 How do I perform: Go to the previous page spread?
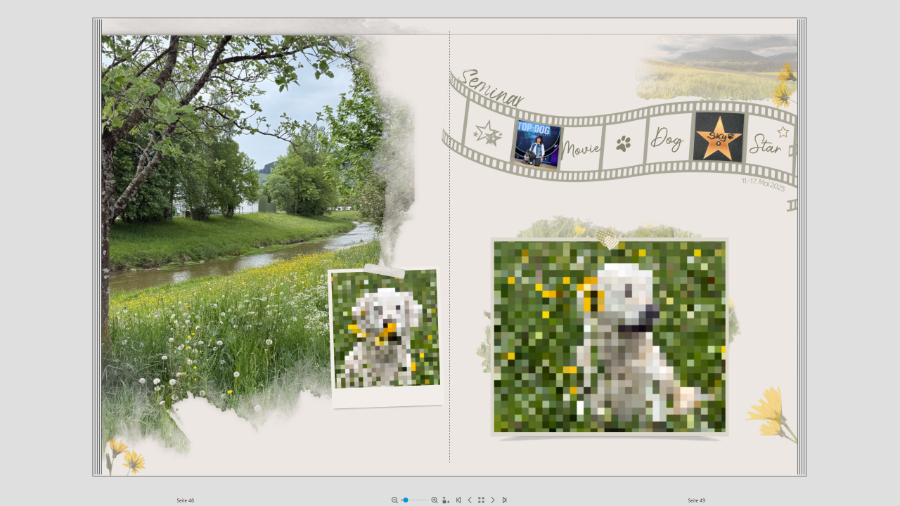[x=469, y=499]
